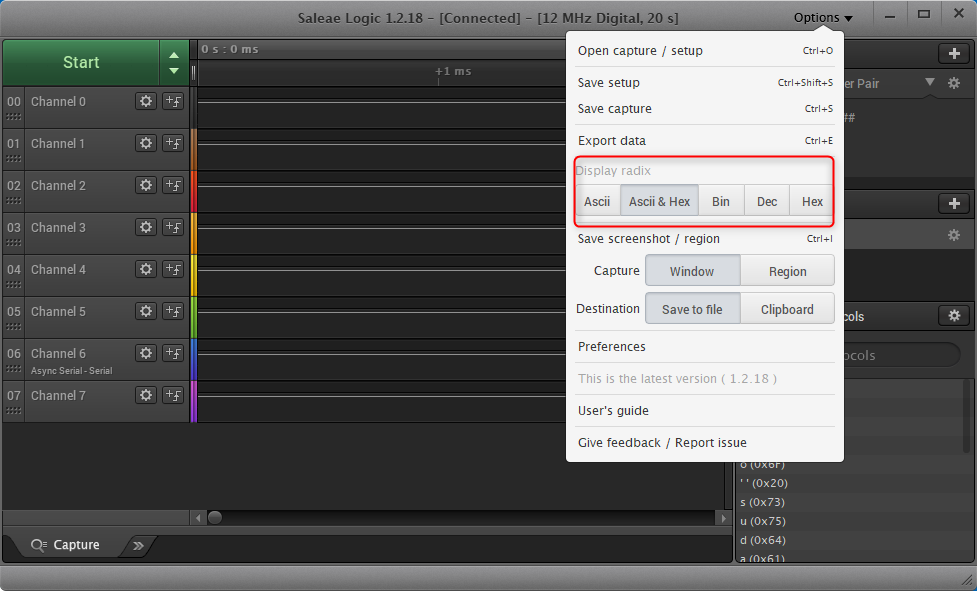The image size is (977, 591).
Task: Select Ascii & Hex display radix
Action: pos(659,201)
